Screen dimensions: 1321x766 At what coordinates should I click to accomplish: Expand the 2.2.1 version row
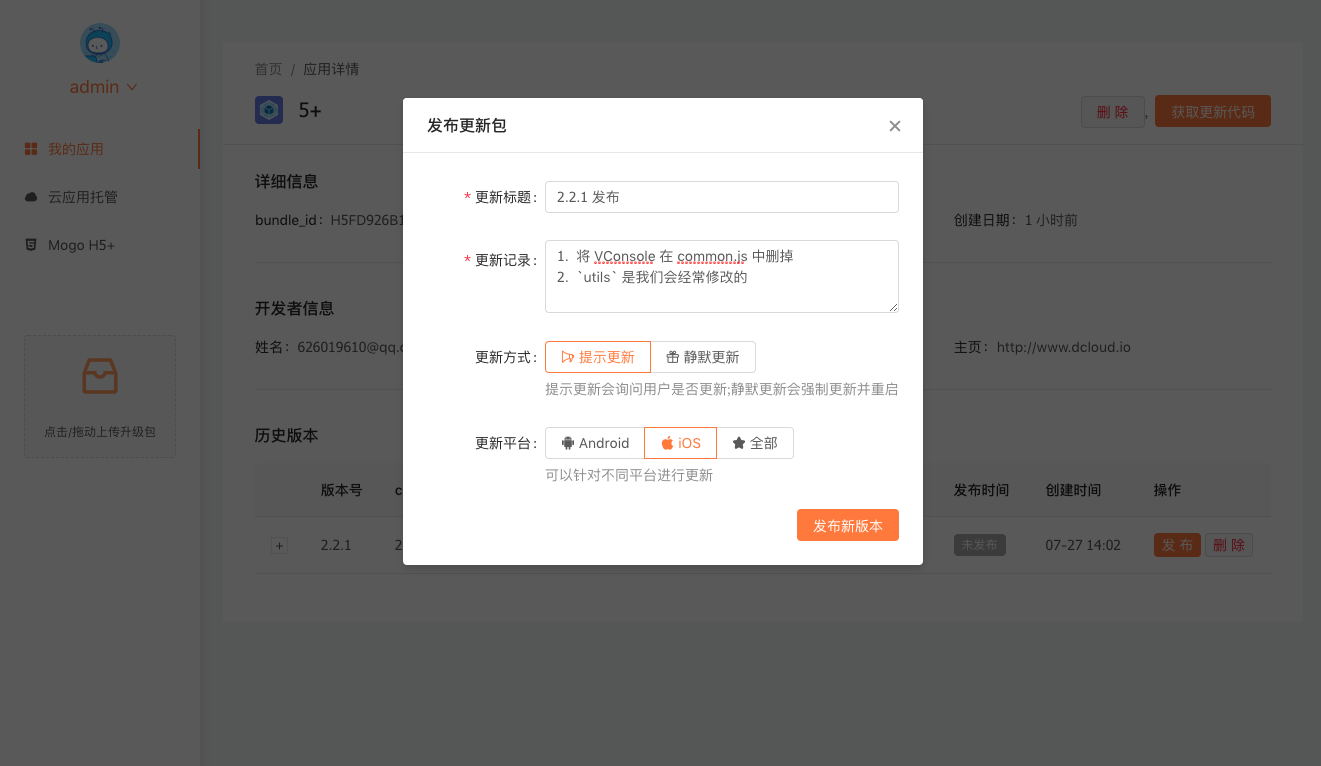tap(280, 546)
